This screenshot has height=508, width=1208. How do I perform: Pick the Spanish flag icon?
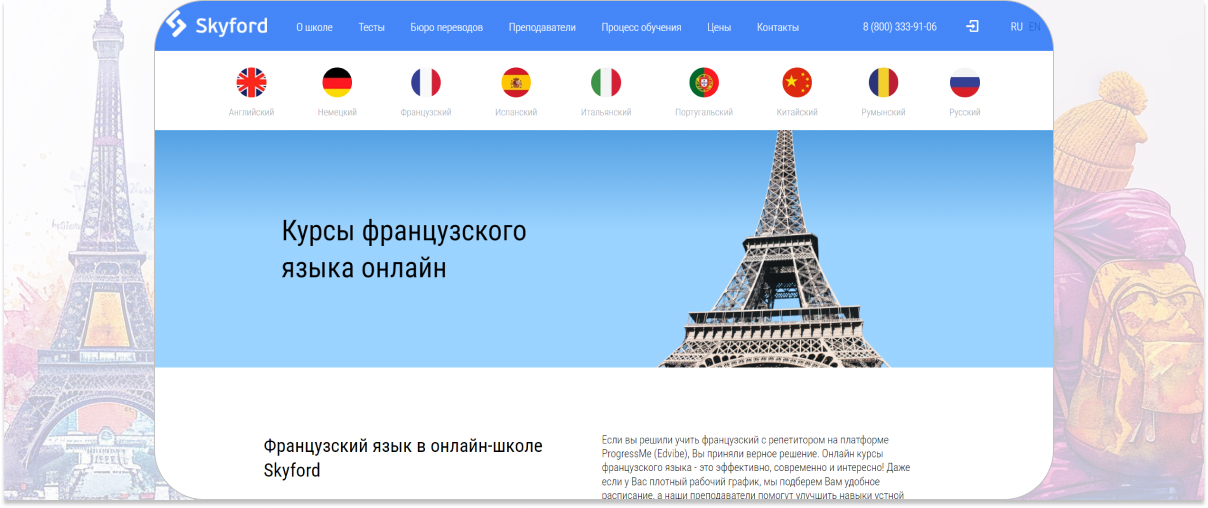(x=516, y=83)
